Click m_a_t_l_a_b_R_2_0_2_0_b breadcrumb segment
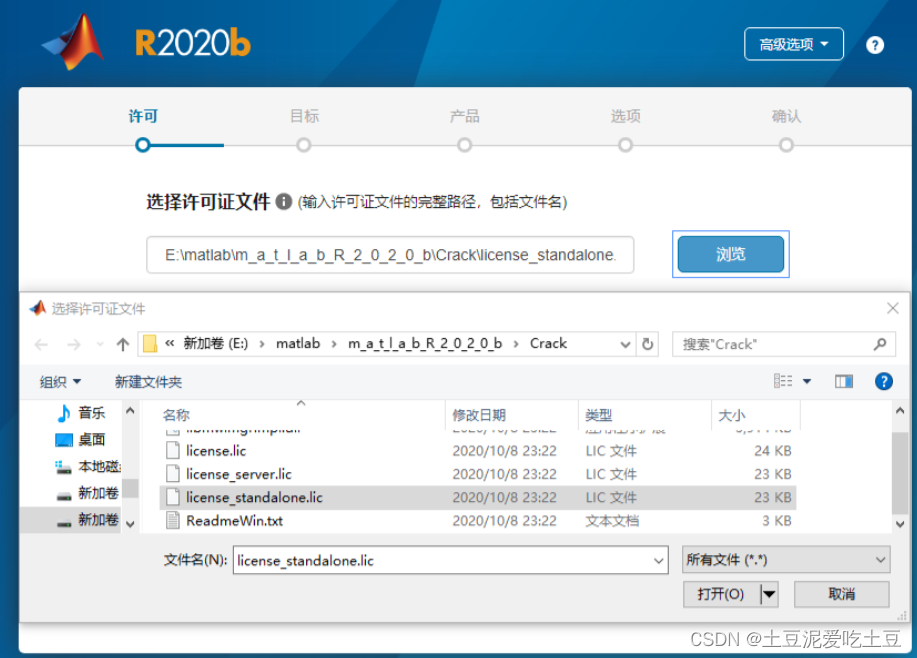The width and height of the screenshot is (917, 658). tap(425, 343)
